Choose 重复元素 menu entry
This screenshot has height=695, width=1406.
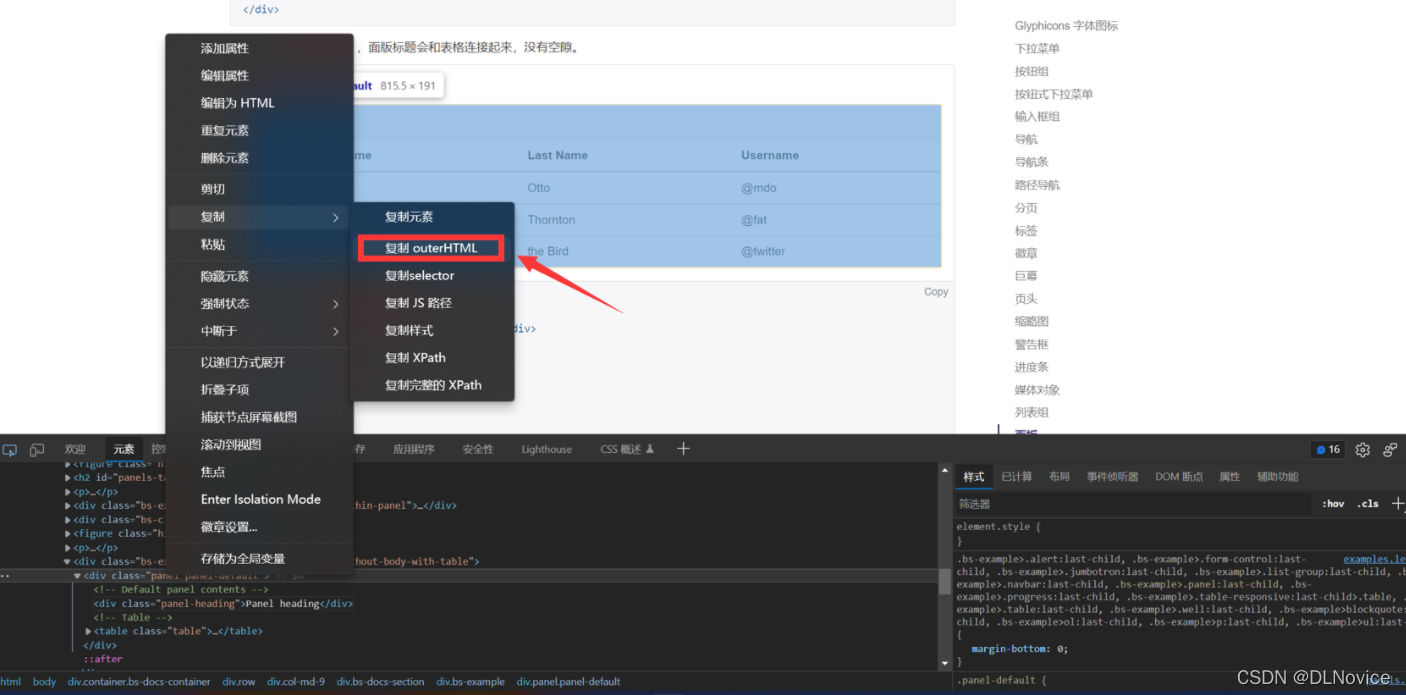click(x=225, y=130)
